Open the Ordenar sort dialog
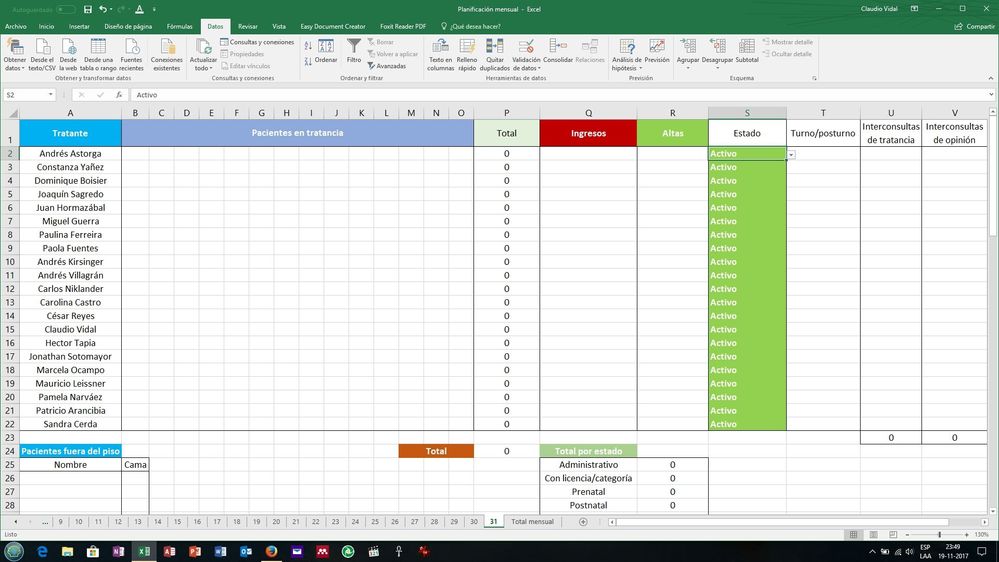The height and width of the screenshot is (562, 999). [x=326, y=51]
